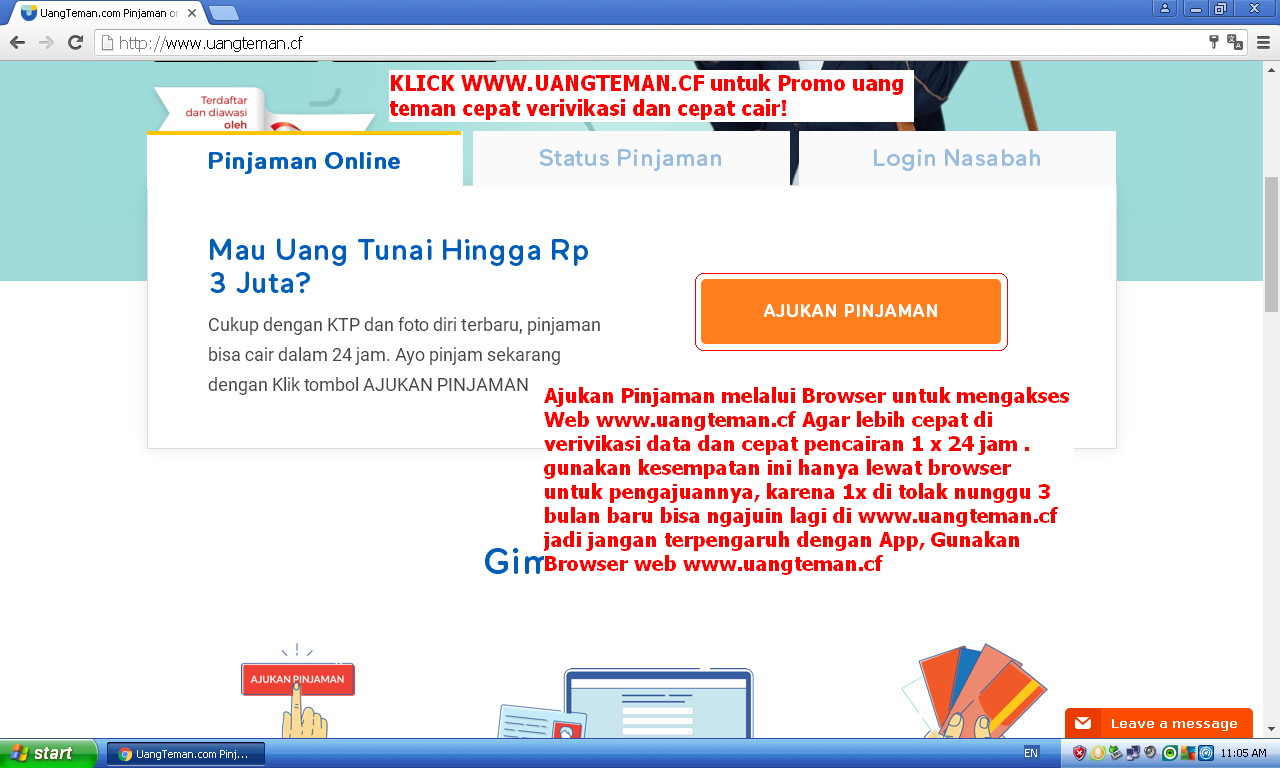Open the Windows start menu
The width and height of the screenshot is (1280, 768).
click(49, 753)
